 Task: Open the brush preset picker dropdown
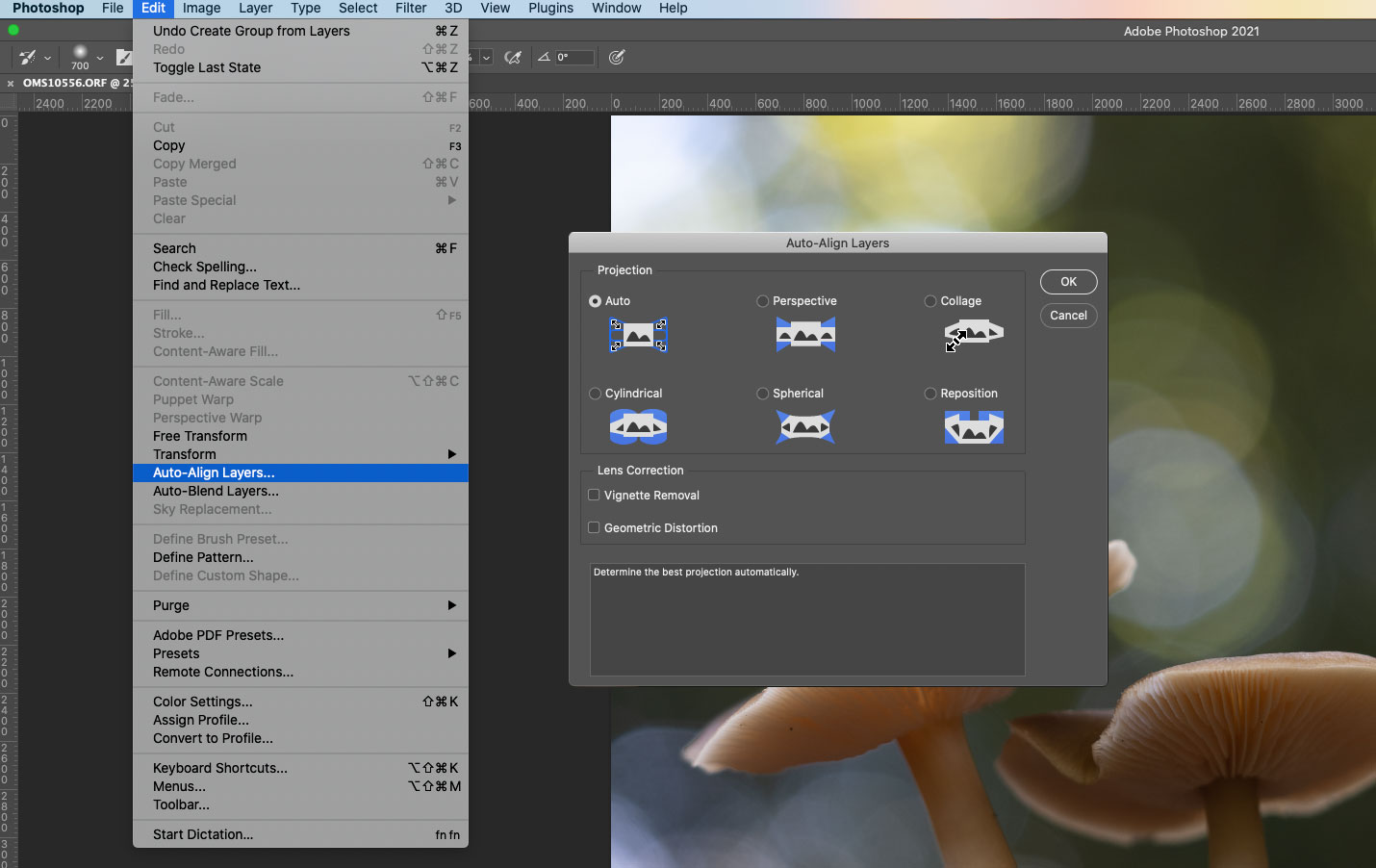(99, 58)
